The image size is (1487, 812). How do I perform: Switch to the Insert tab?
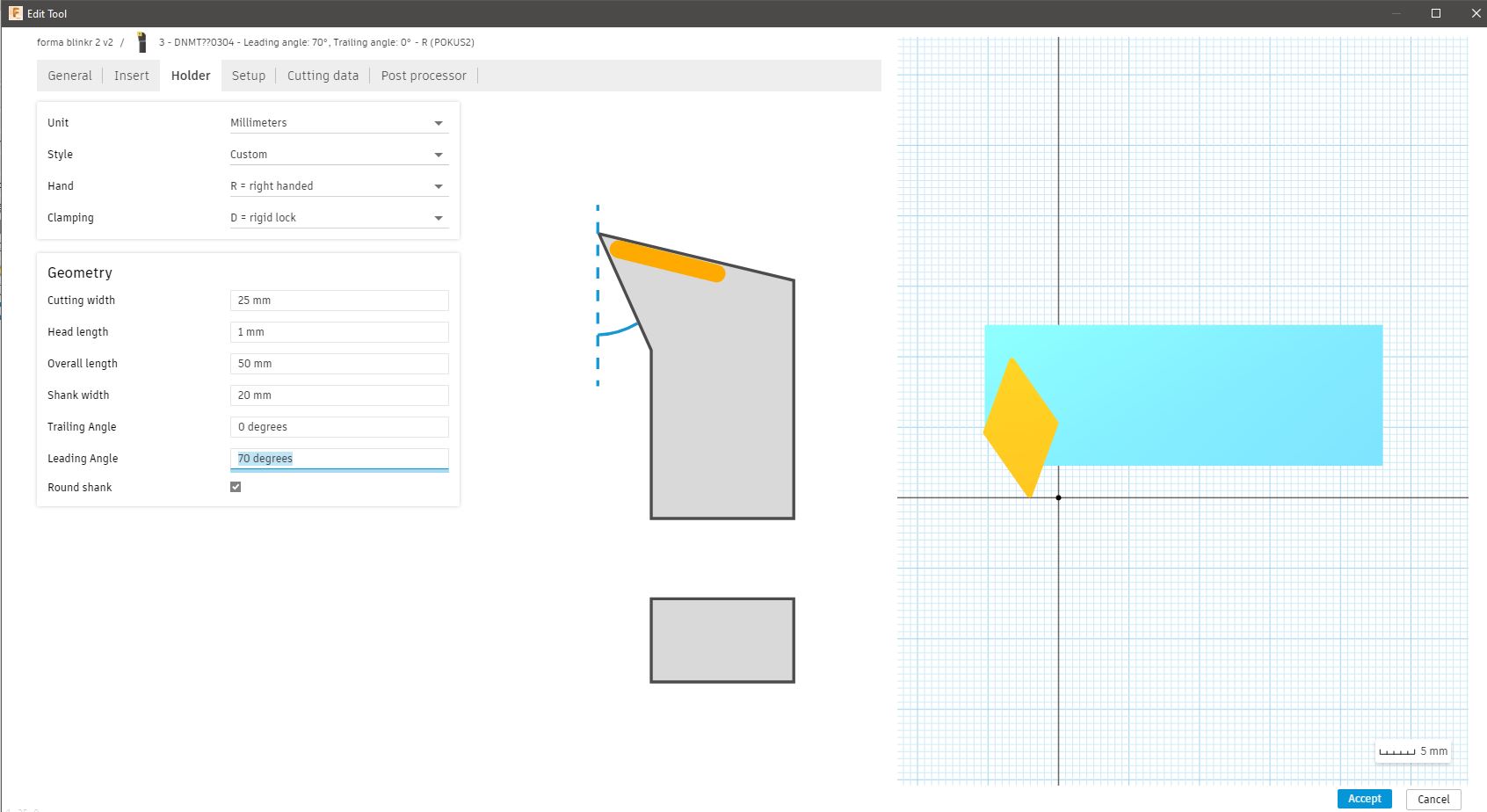click(x=132, y=76)
